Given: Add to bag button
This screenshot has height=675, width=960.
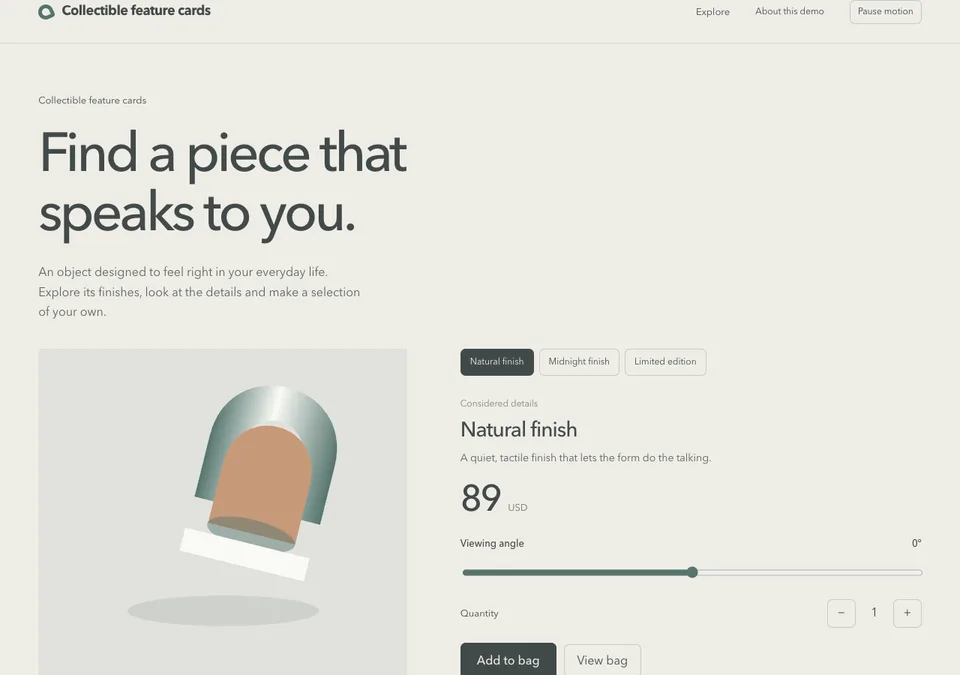Looking at the screenshot, I should click(x=508, y=660).
